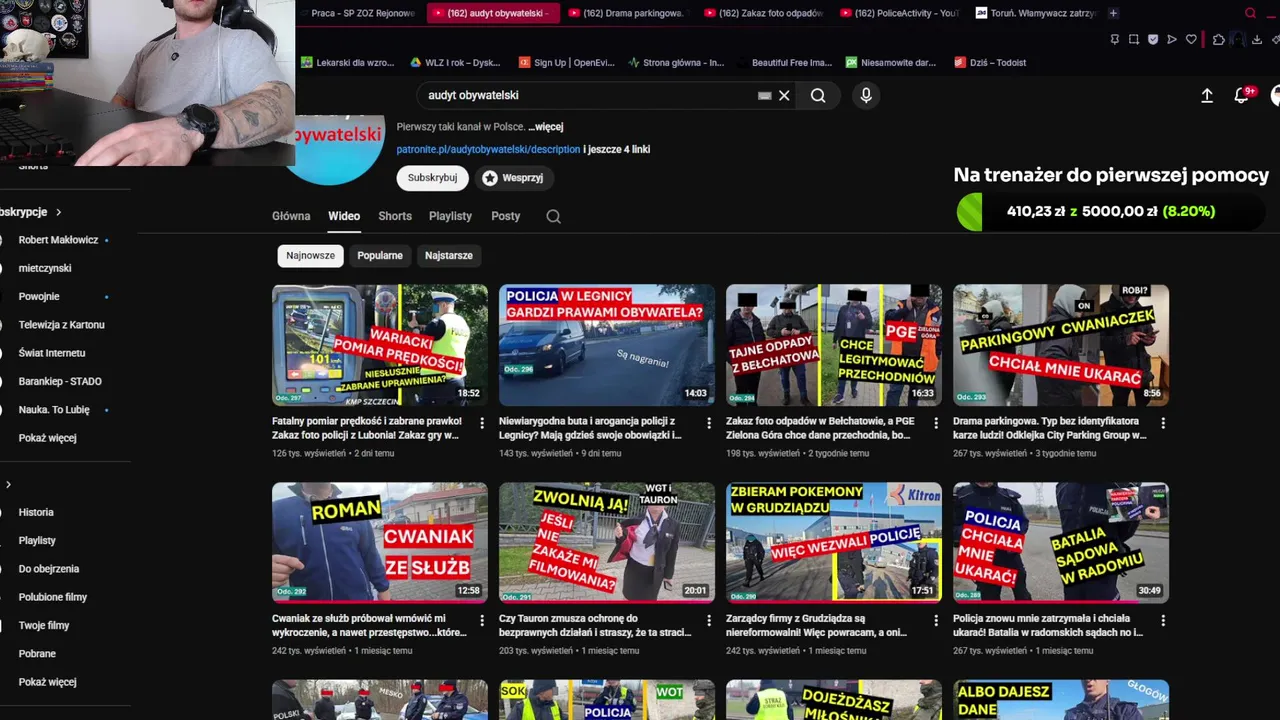1280x720 pixels.
Task: Open 'i jeszcze 4 linki' links popup
Action: 617,149
